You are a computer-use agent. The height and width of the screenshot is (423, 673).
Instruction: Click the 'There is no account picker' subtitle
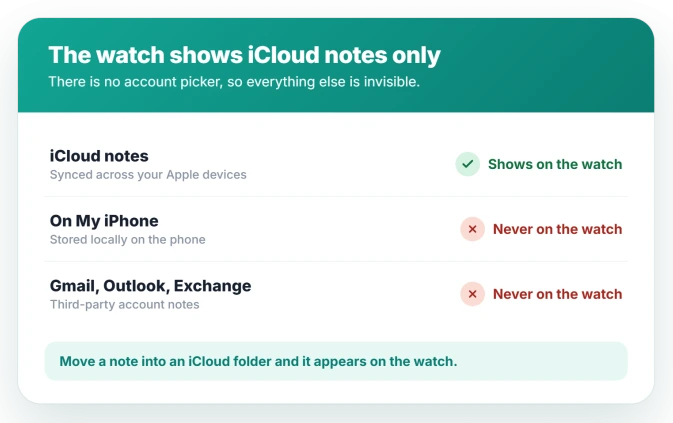[234, 82]
